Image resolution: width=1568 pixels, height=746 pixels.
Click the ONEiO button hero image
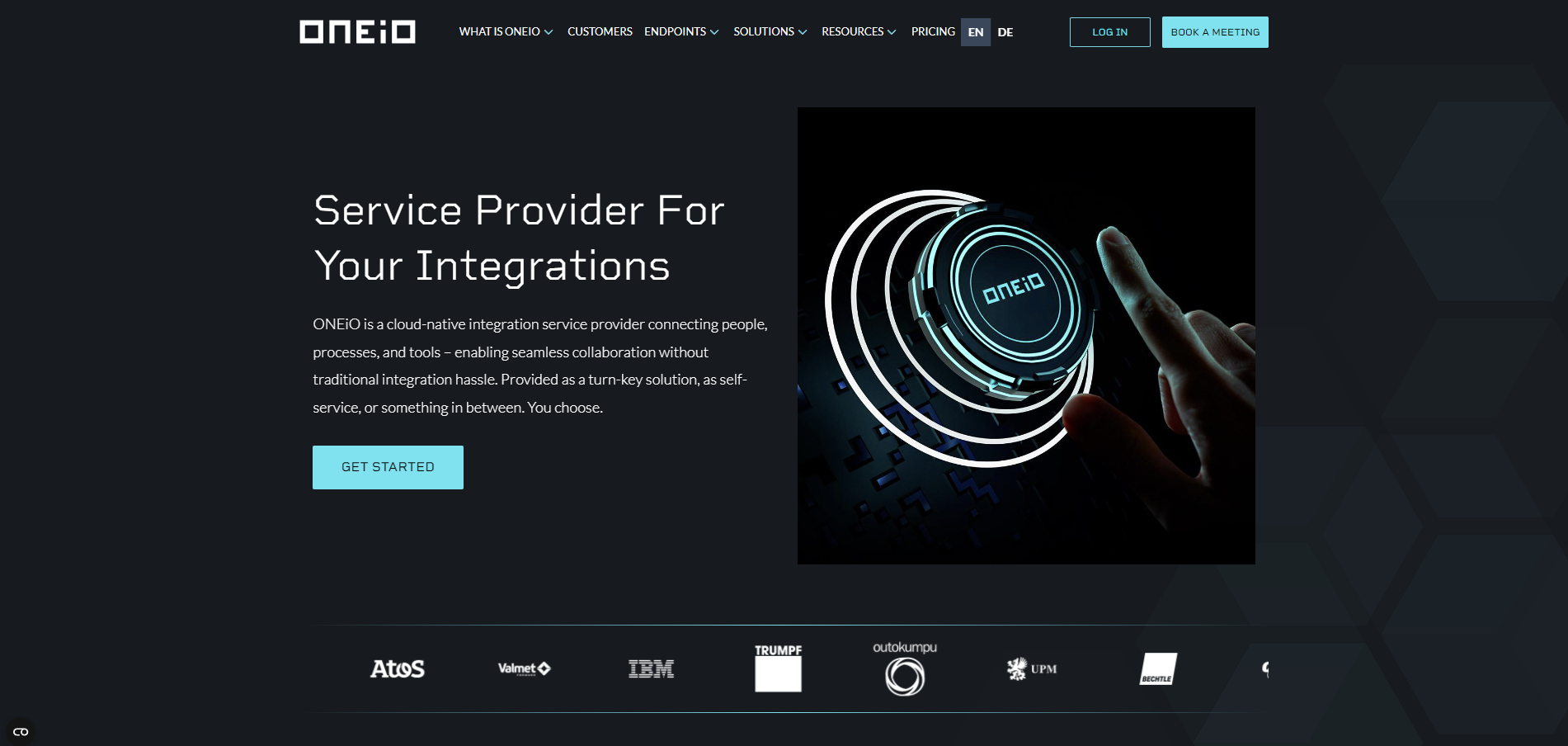point(1026,336)
